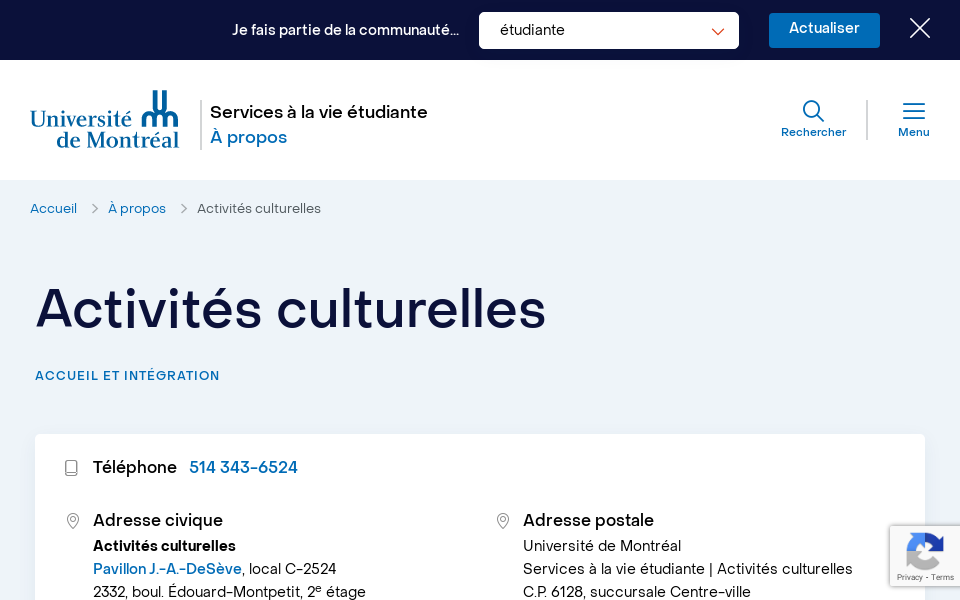Expand the chevron inside the étudiante selector
Viewport: 960px width, 600px height.
click(718, 31)
